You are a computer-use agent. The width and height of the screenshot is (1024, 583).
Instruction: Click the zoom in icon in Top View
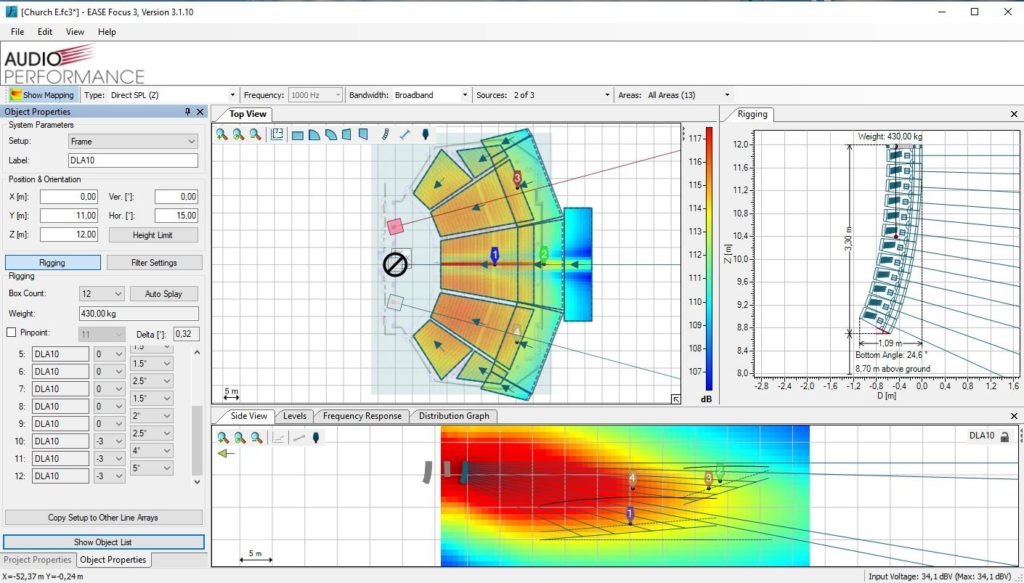point(222,134)
